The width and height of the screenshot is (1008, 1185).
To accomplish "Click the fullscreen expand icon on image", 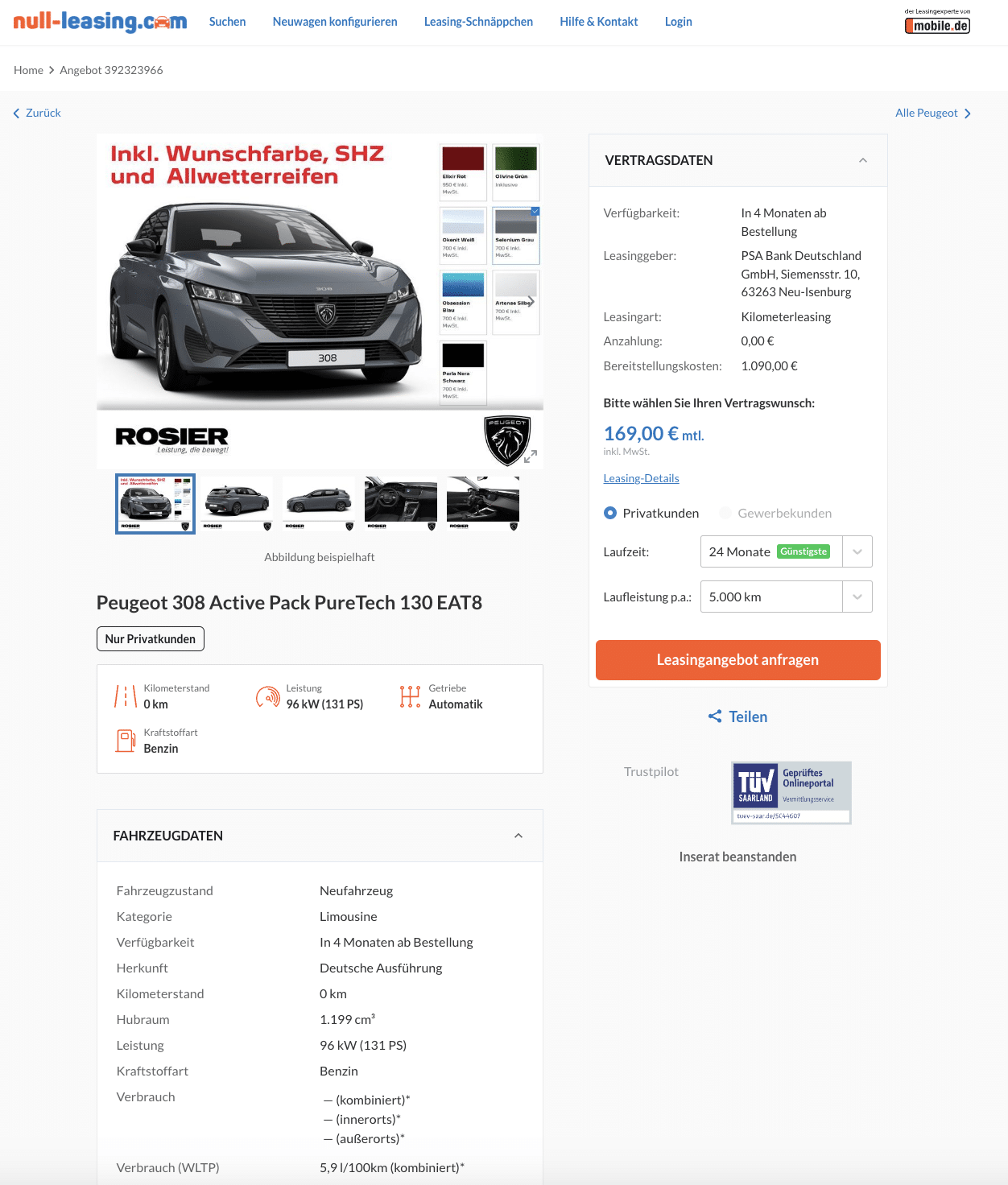I will 530,456.
